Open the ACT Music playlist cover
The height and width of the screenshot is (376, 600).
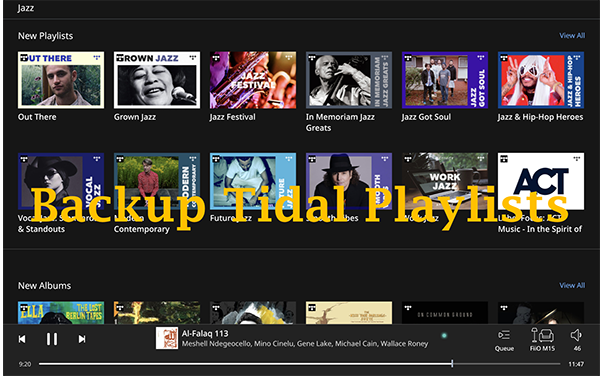541,181
